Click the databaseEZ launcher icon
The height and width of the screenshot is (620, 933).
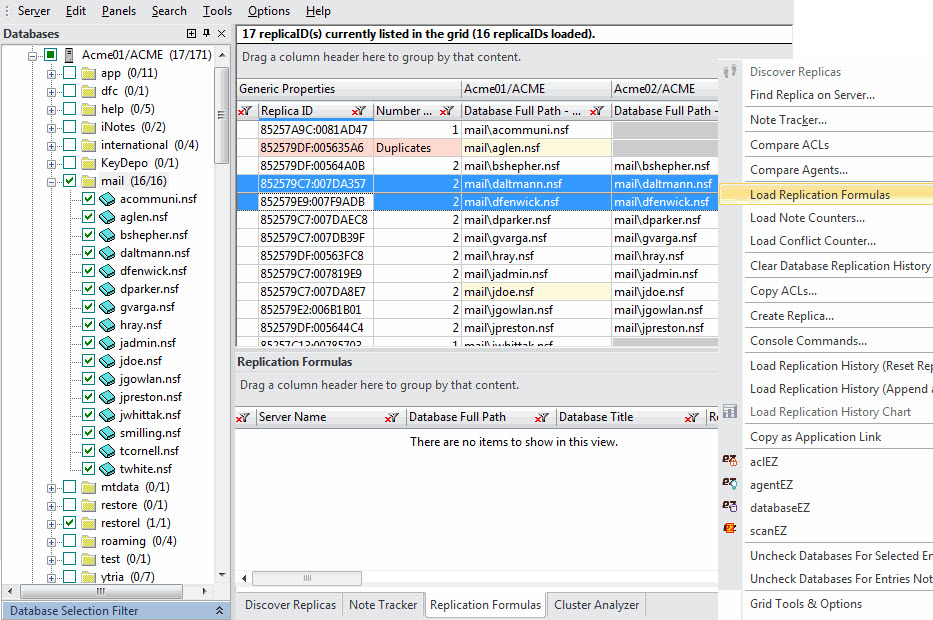click(x=730, y=507)
